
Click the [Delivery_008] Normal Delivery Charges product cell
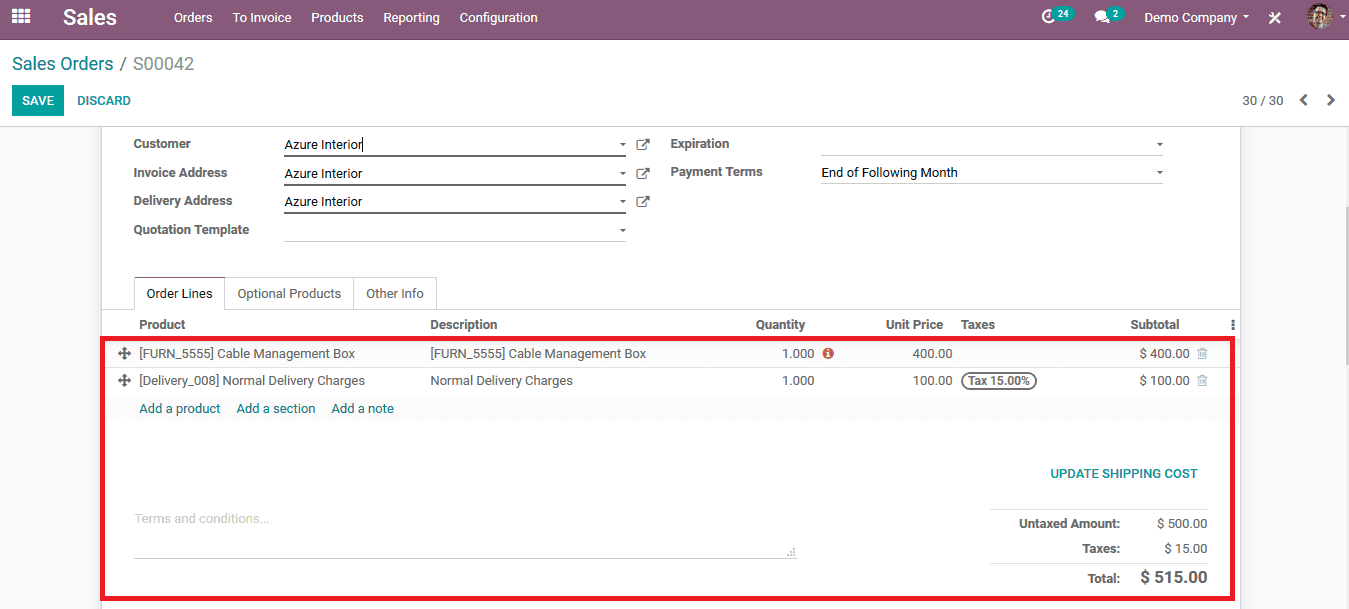tap(252, 381)
